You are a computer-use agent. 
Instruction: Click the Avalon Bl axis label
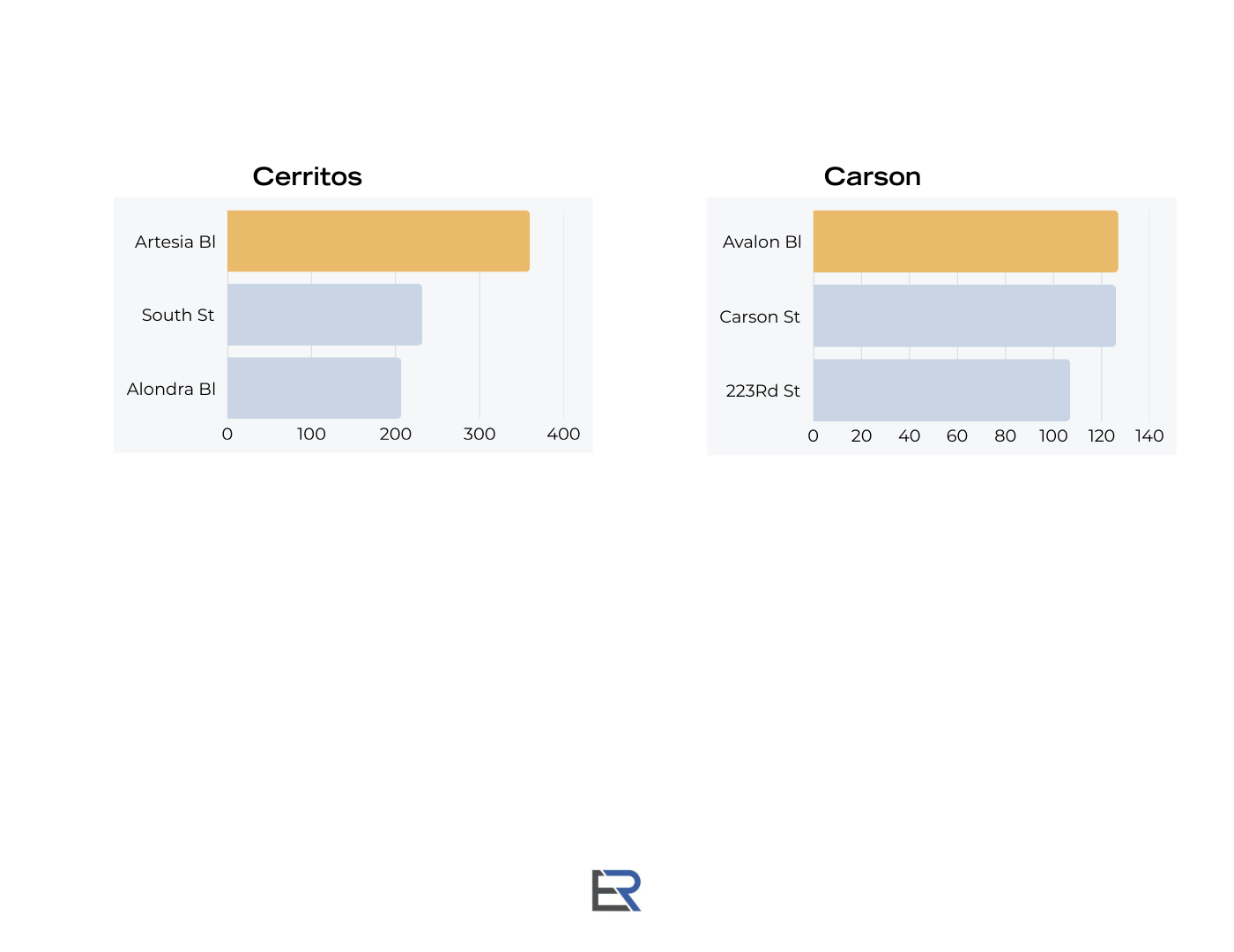point(762,242)
